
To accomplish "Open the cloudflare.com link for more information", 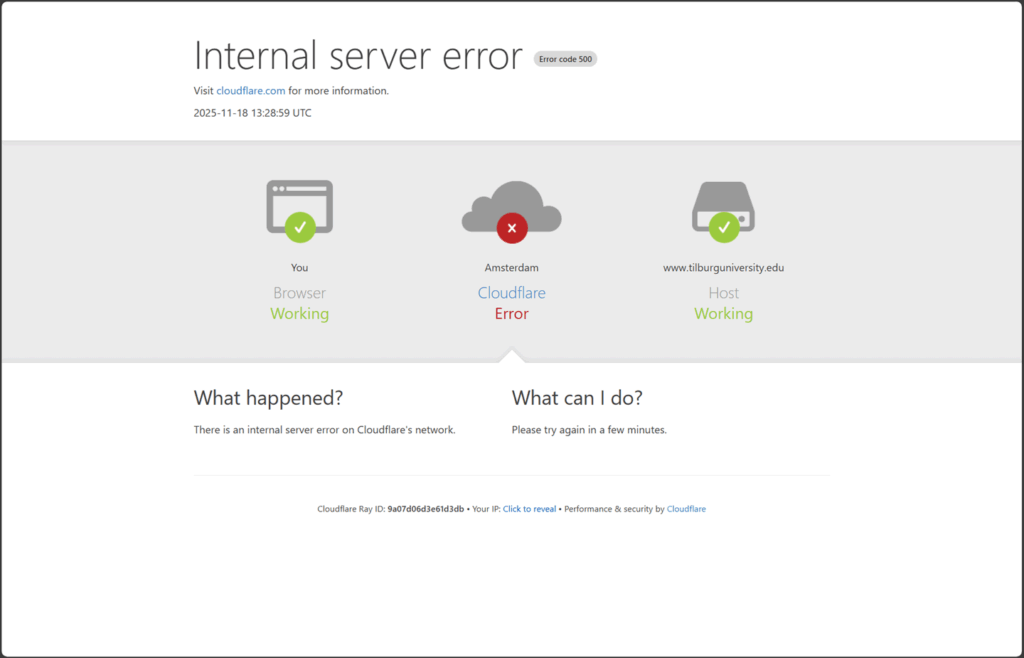I will [x=251, y=91].
